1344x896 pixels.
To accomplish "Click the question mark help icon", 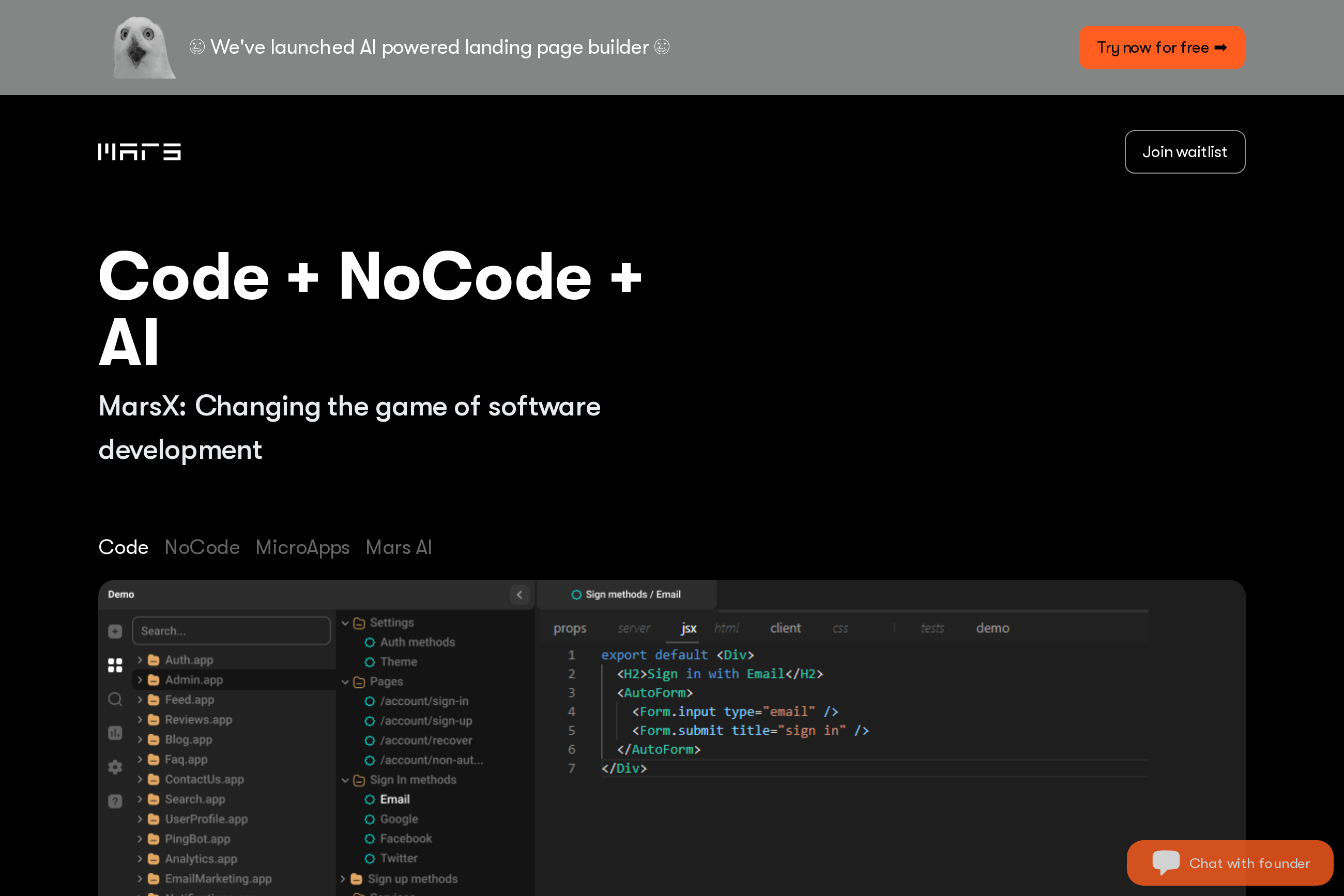I will click(115, 800).
